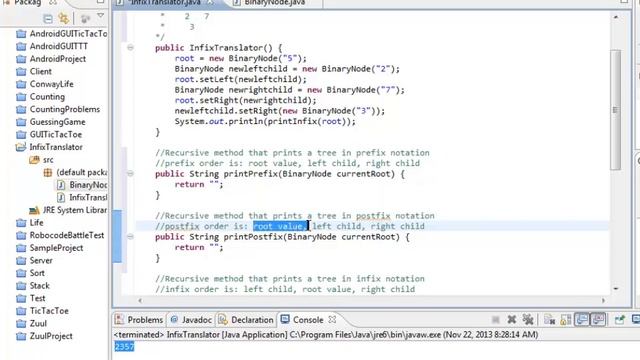The image size is (640, 360).
Task: Select the CountingProblems project
Action: coord(58,109)
